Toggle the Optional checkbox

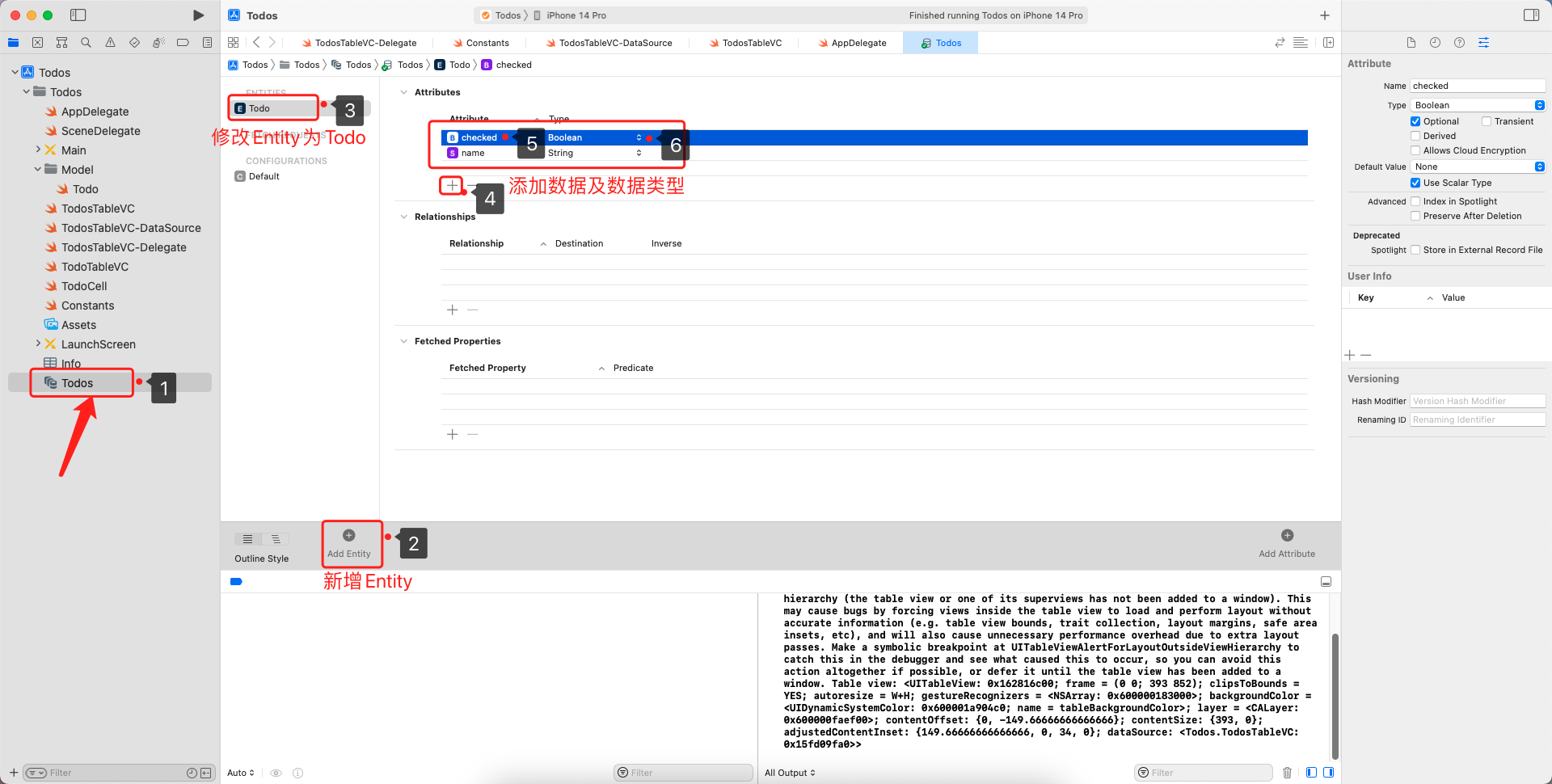1415,121
